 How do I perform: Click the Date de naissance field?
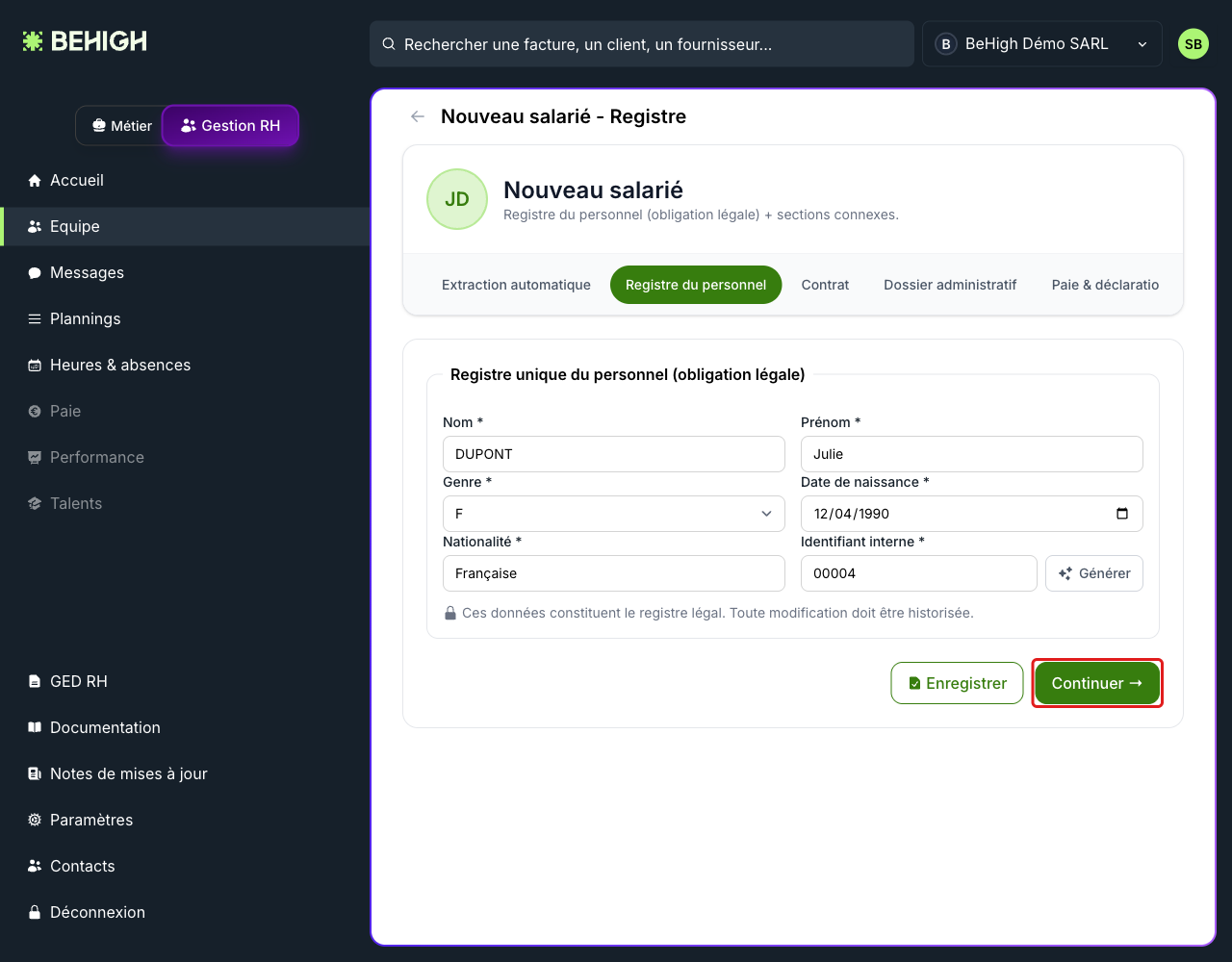coord(972,514)
